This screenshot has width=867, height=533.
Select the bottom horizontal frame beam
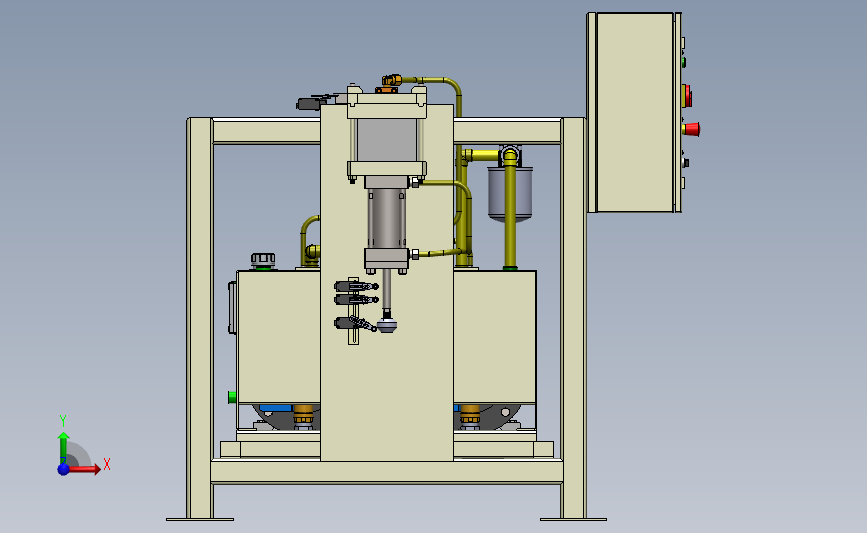(387, 472)
